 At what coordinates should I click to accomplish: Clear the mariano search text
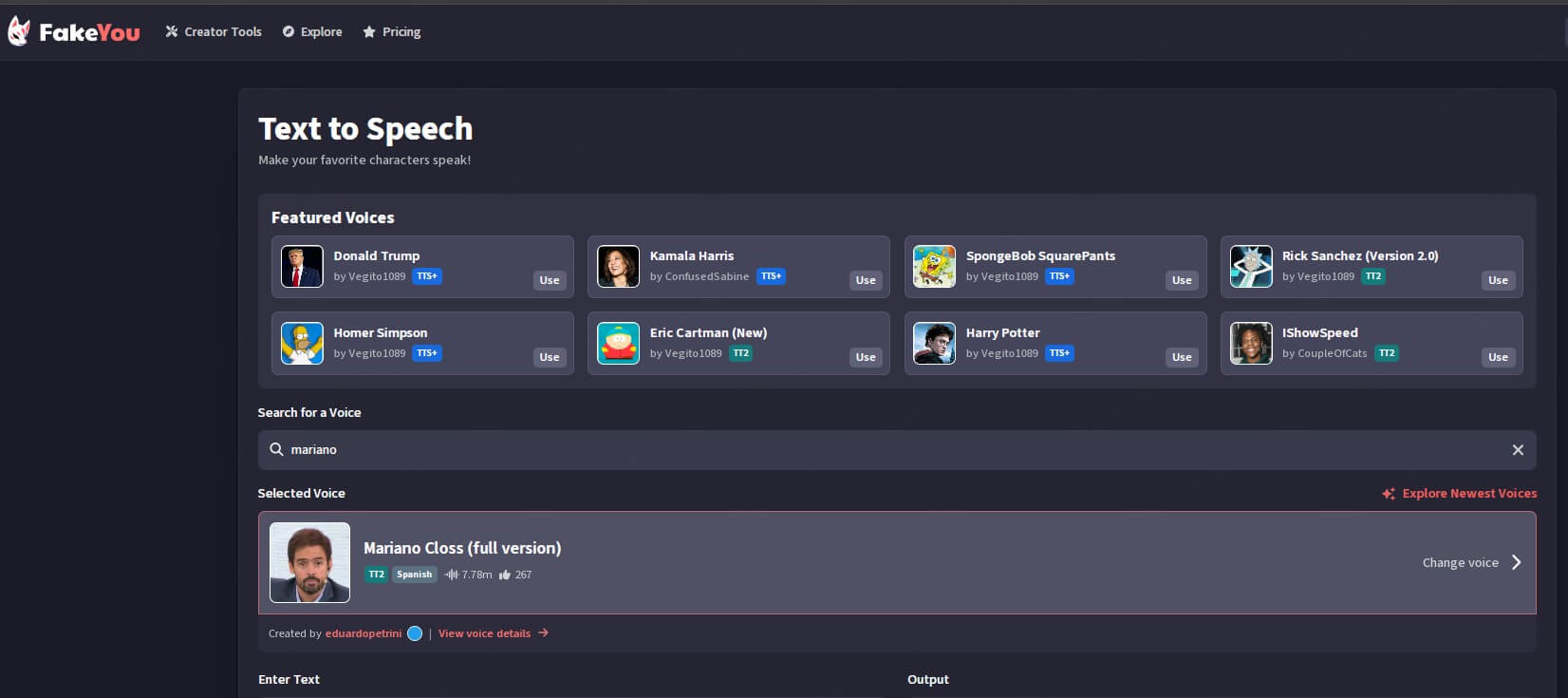click(1518, 450)
